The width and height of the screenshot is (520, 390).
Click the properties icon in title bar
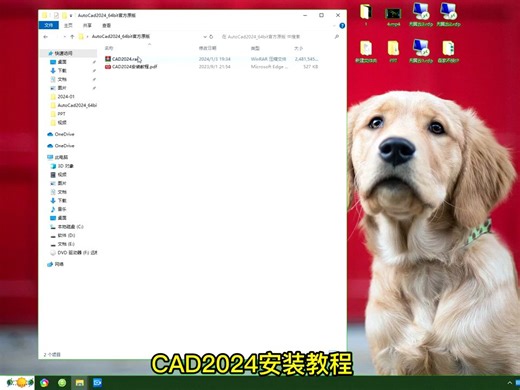(56, 15)
